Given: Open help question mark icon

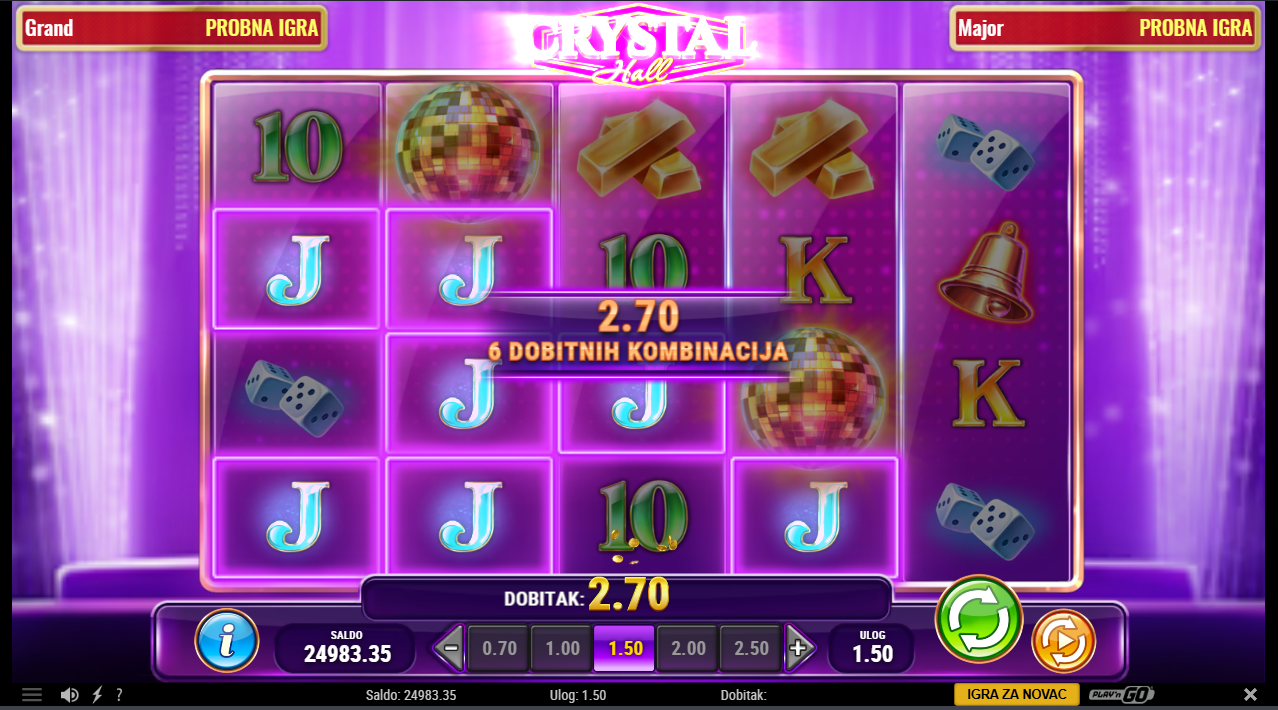Looking at the screenshot, I should pyautogui.click(x=119, y=694).
